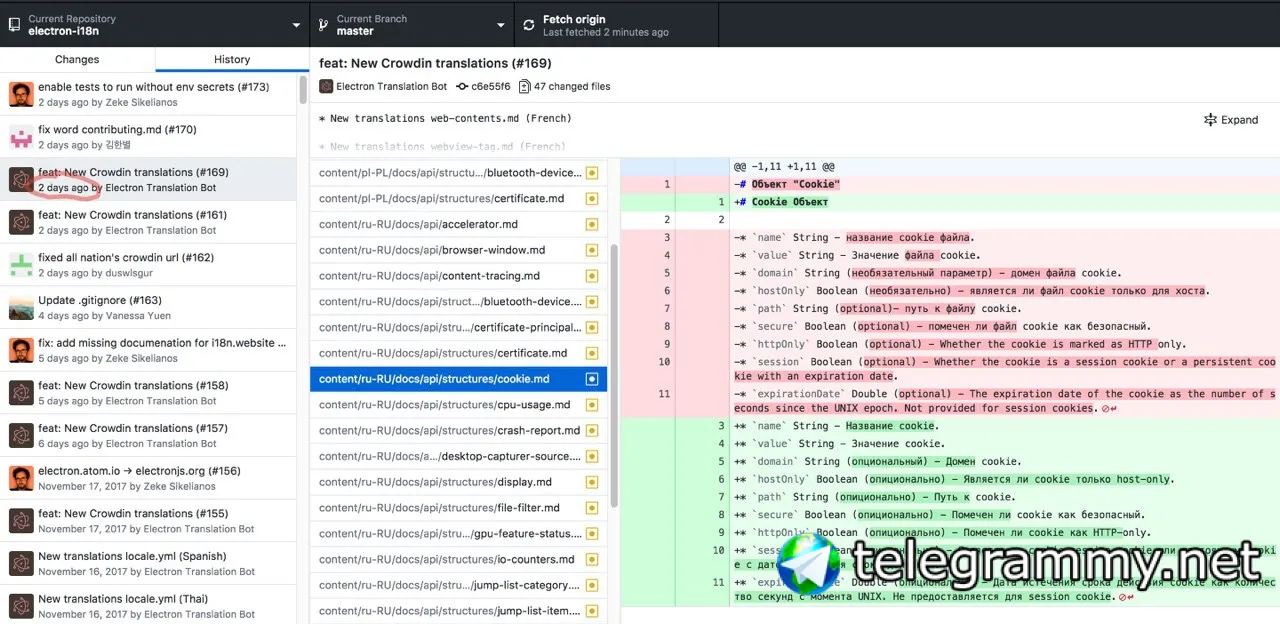
Task: Select commit 'Update .gitignore (#163)'
Action: pos(148,307)
